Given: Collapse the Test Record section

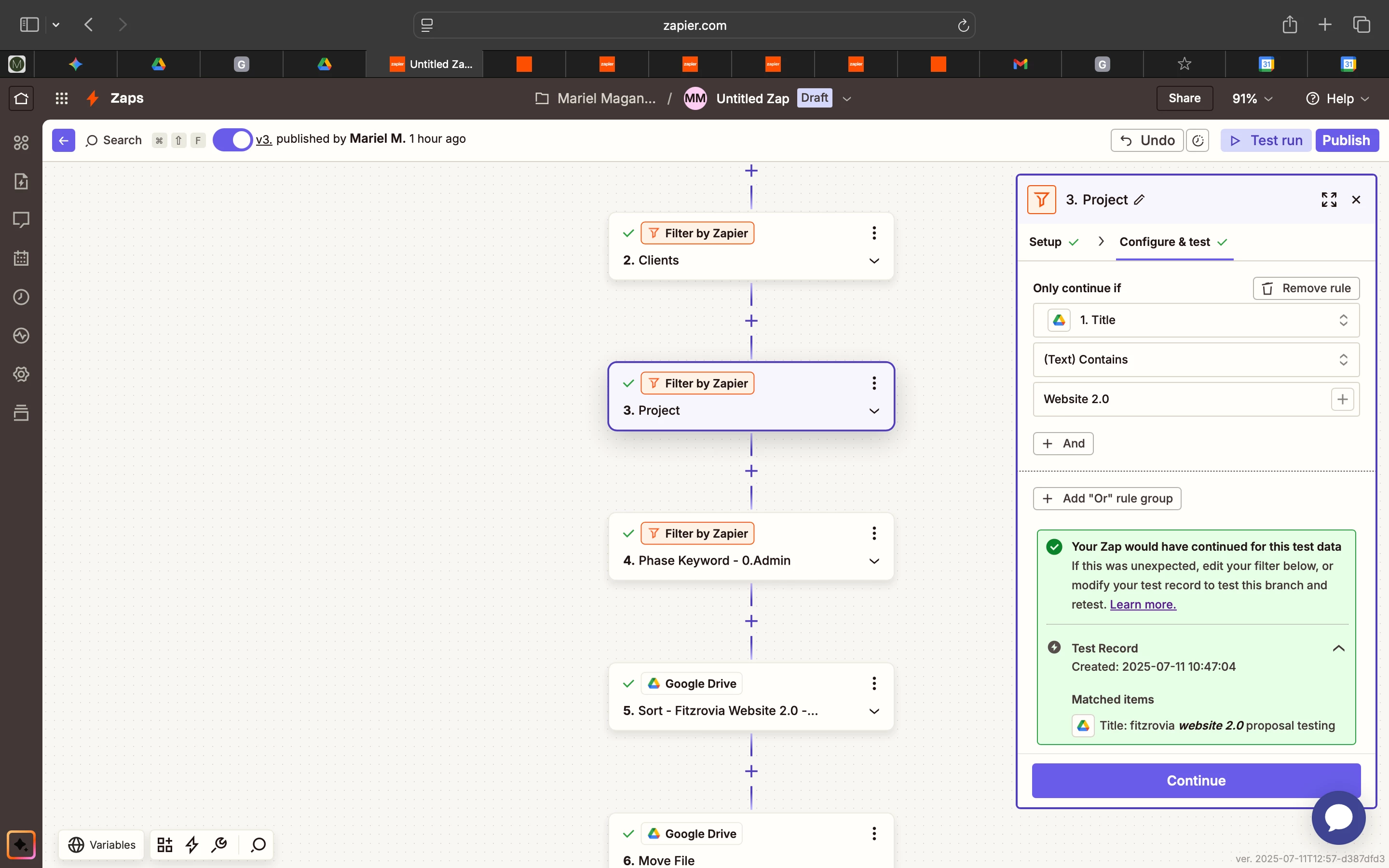Looking at the screenshot, I should click(1338, 648).
